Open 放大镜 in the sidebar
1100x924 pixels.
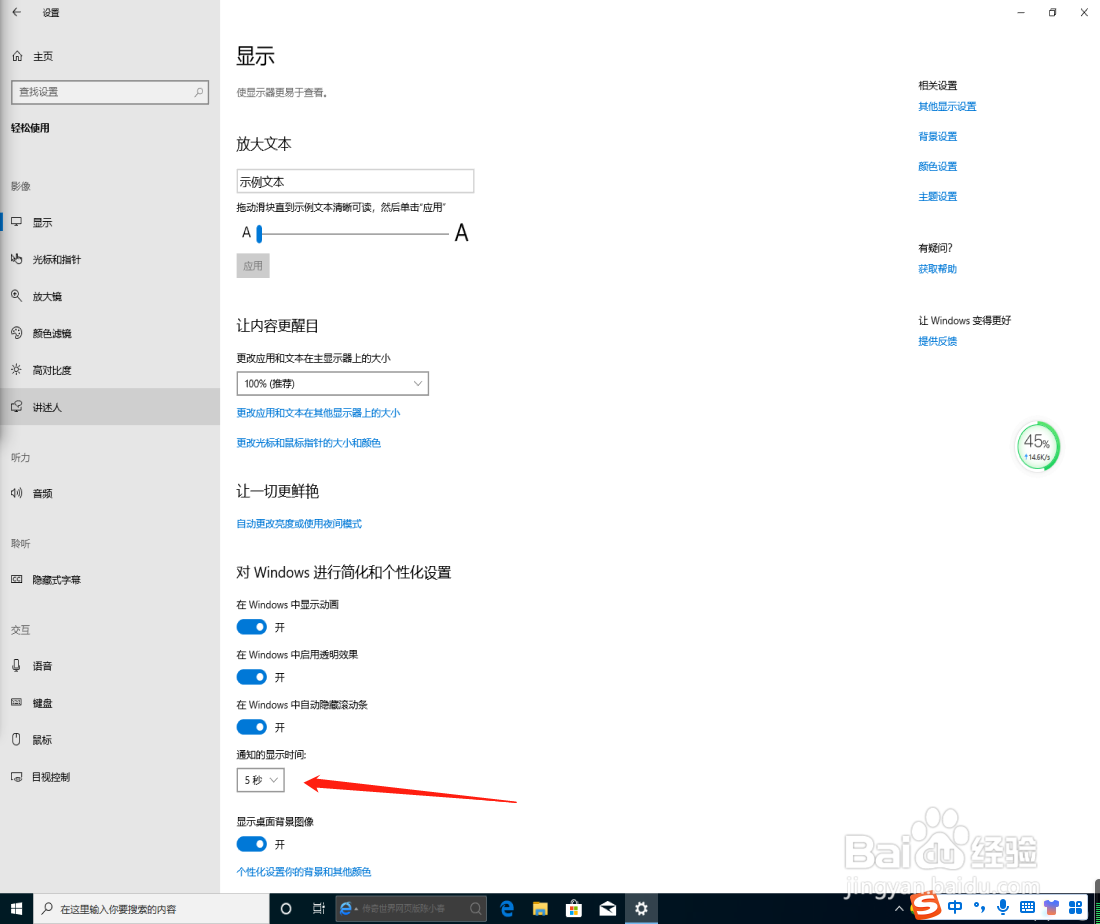[x=110, y=296]
